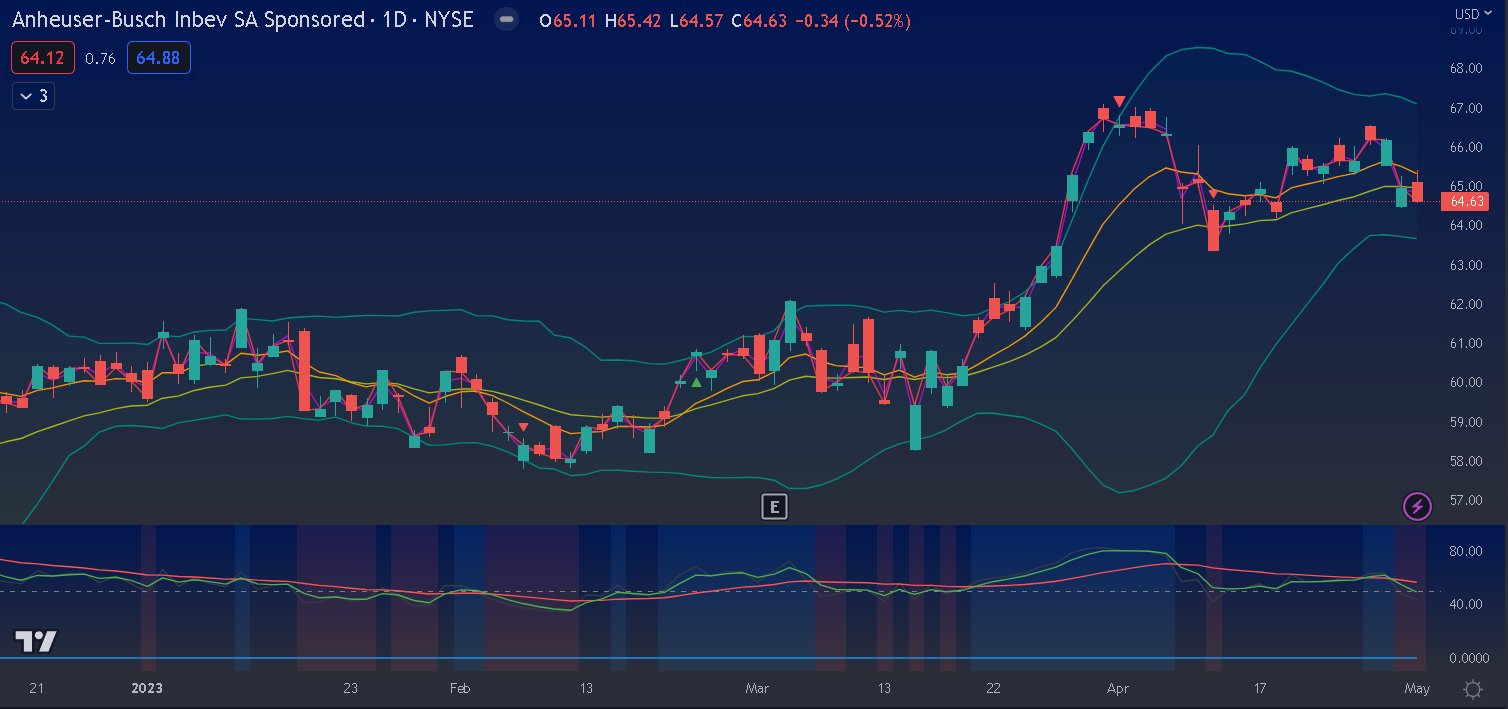The image size is (1508, 709).
Task: Click the 17 date label on time axis
Action: [x=1260, y=688]
